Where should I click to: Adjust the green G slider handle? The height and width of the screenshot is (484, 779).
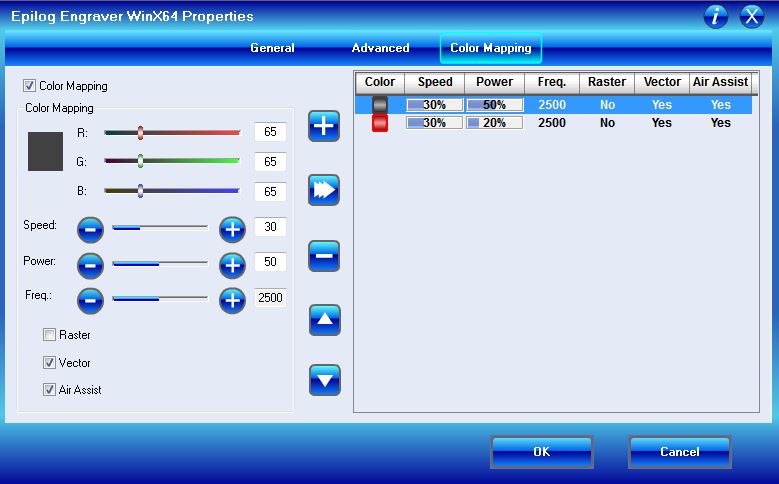point(141,161)
